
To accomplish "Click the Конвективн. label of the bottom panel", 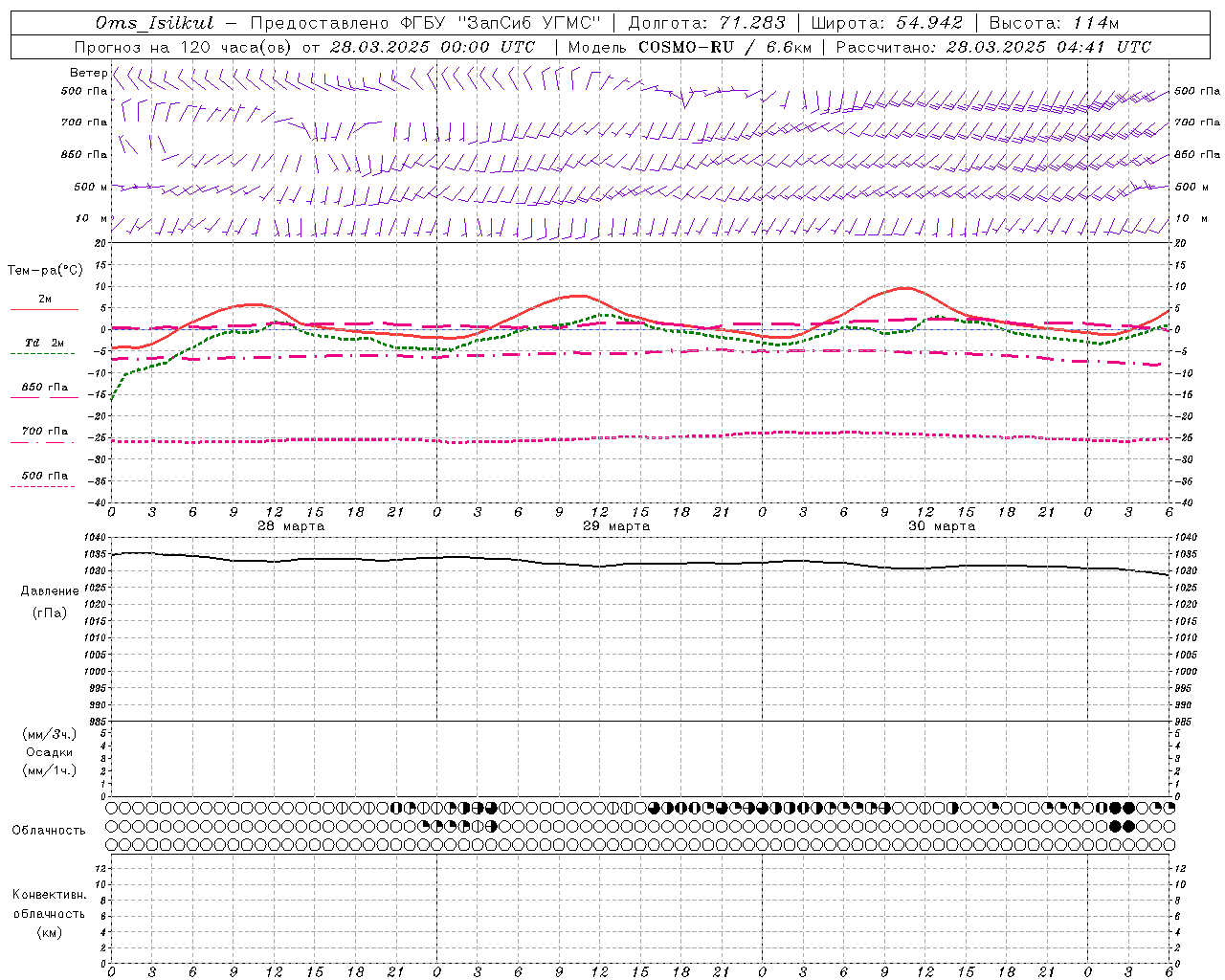I will pos(49,895).
